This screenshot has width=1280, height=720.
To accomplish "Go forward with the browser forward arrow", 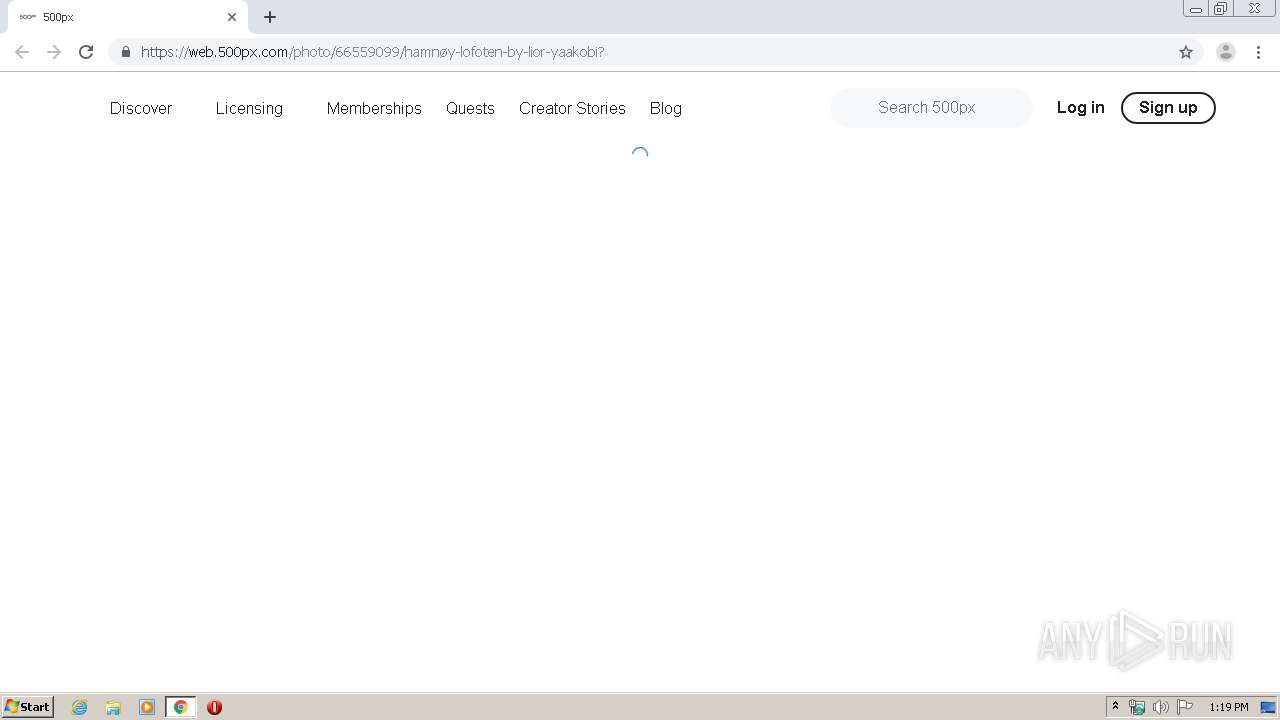I will [x=54, y=52].
